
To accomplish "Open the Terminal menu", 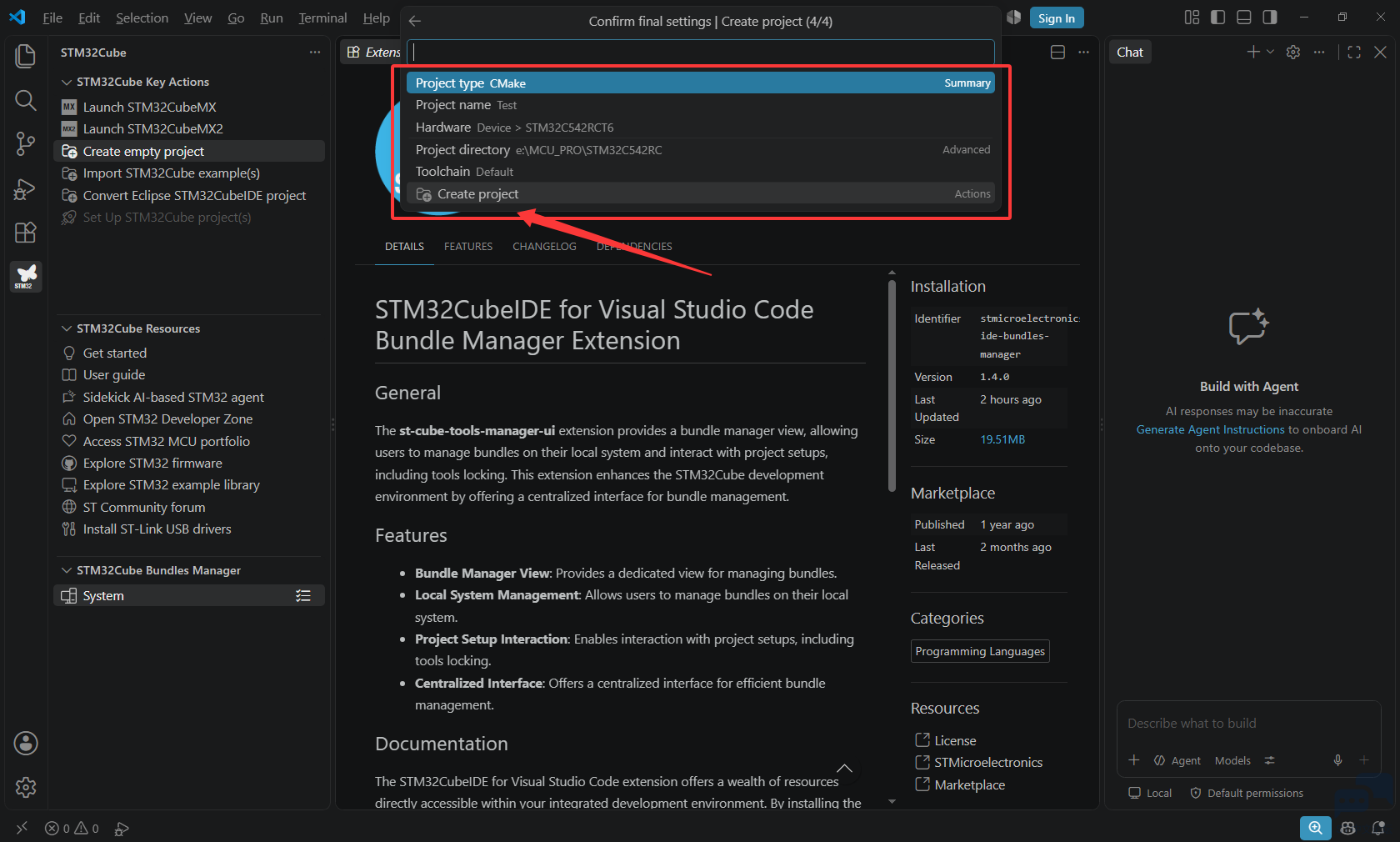I will [x=322, y=18].
